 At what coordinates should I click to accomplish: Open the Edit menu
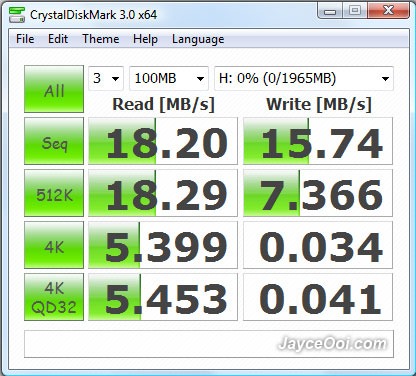click(x=58, y=39)
